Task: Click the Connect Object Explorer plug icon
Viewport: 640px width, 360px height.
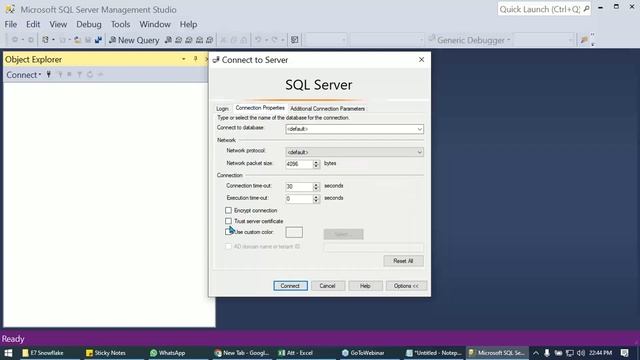Action: click(49, 75)
